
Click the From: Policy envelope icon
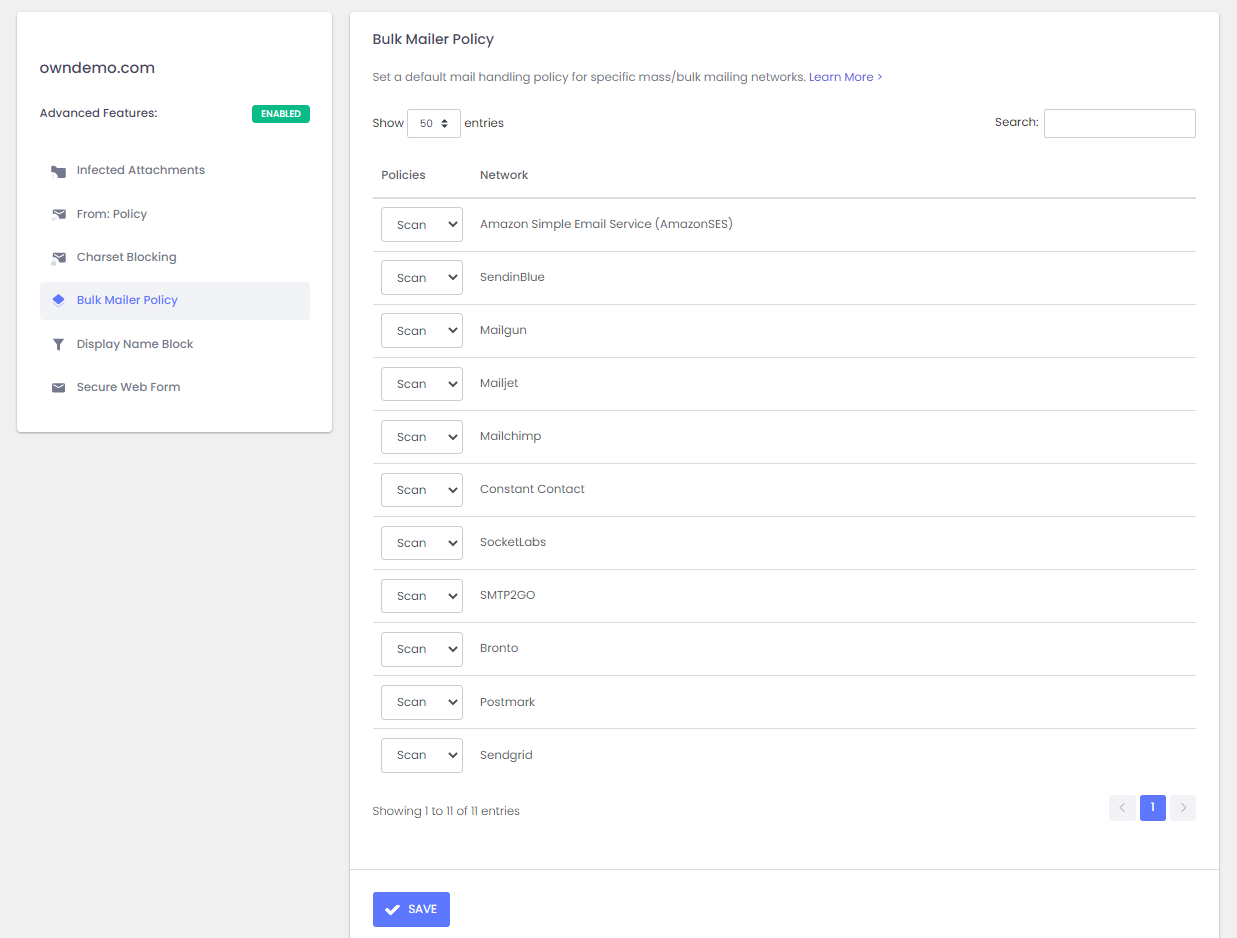[58, 214]
